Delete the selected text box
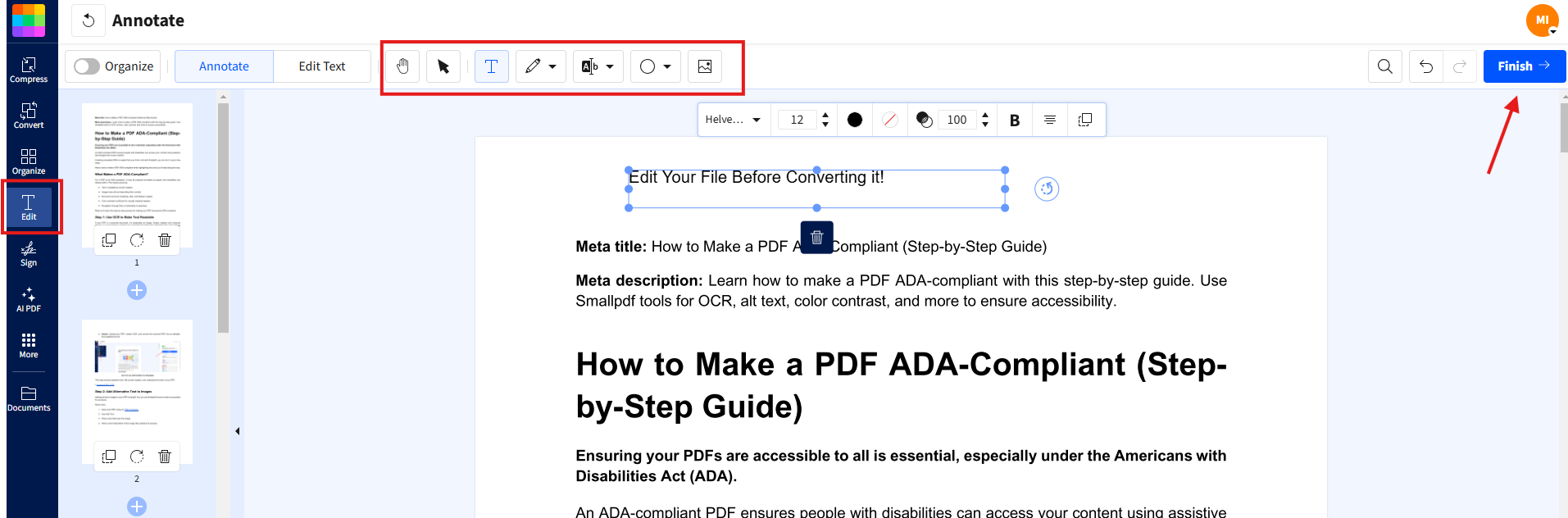1568x518 pixels. tap(817, 238)
